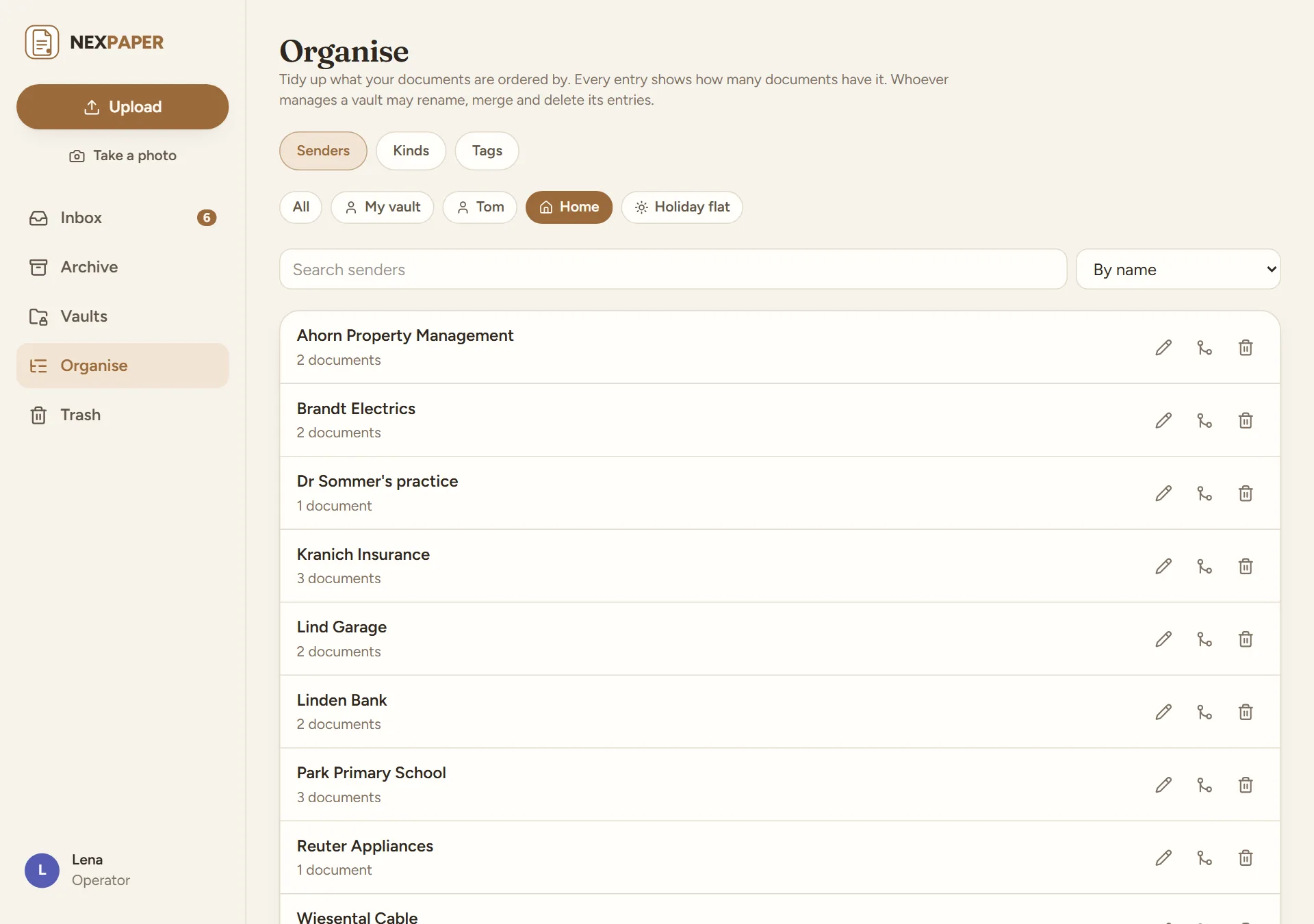Open the Inbox page
The width and height of the screenshot is (1314, 924).
pos(123,218)
